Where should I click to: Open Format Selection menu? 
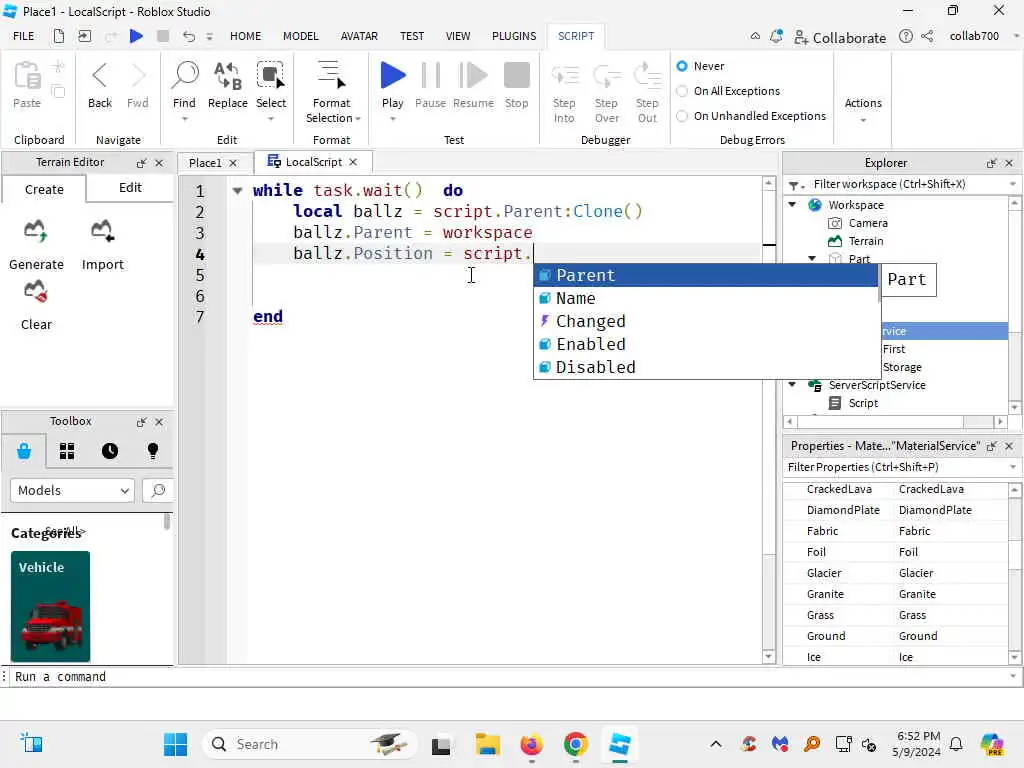[332, 91]
